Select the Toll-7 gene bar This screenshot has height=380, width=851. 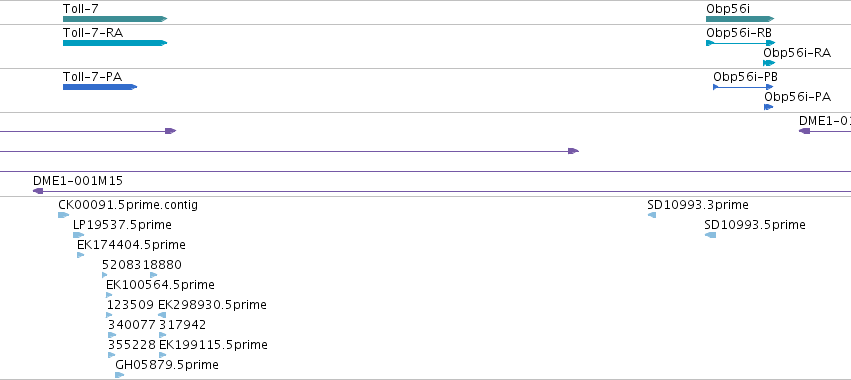[115, 19]
